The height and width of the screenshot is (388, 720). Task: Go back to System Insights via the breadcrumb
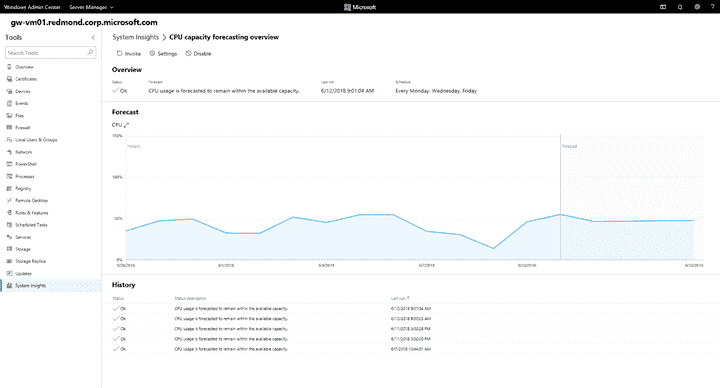(135, 37)
